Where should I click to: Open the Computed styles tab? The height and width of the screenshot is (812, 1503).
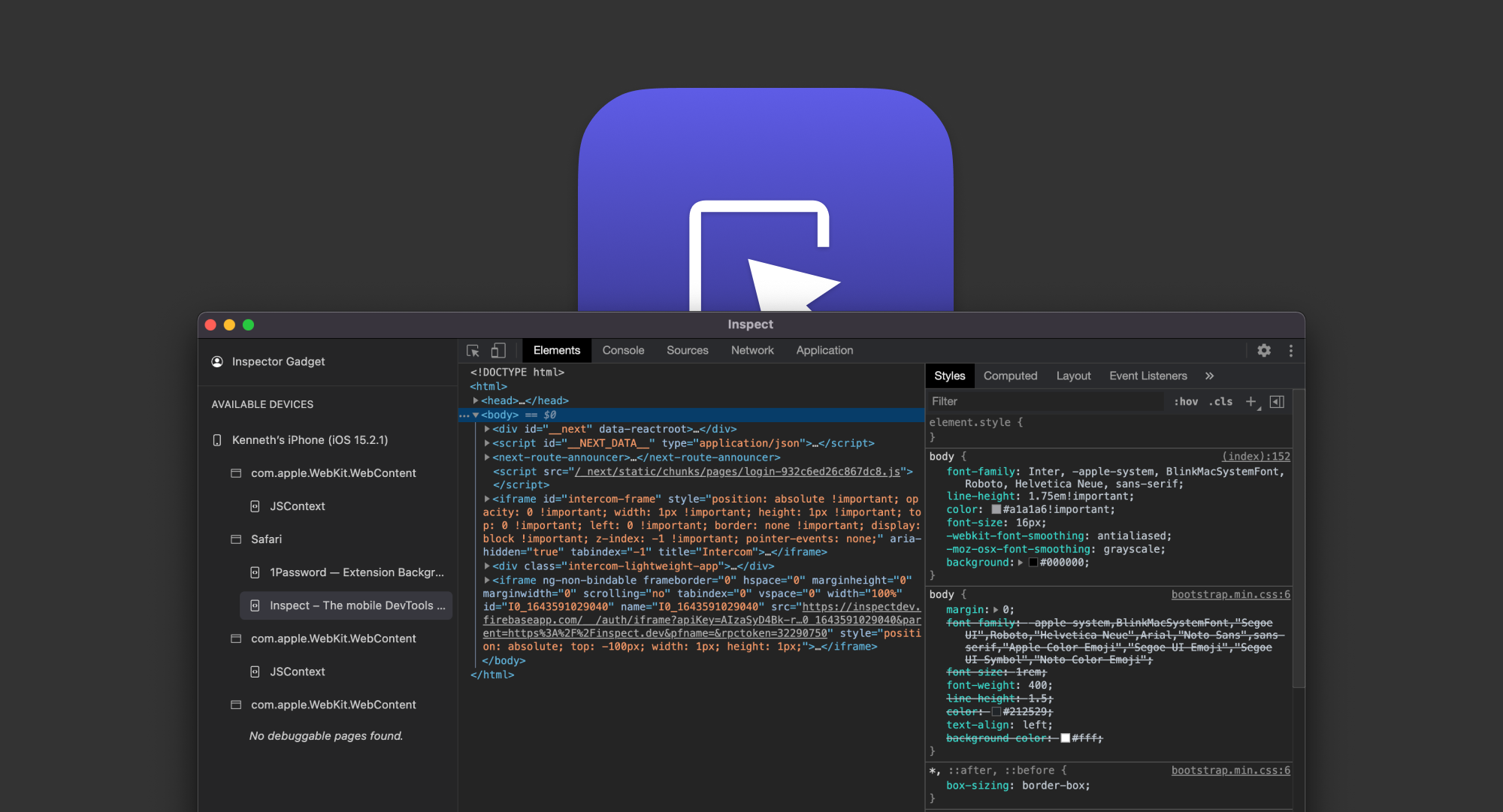[1010, 376]
